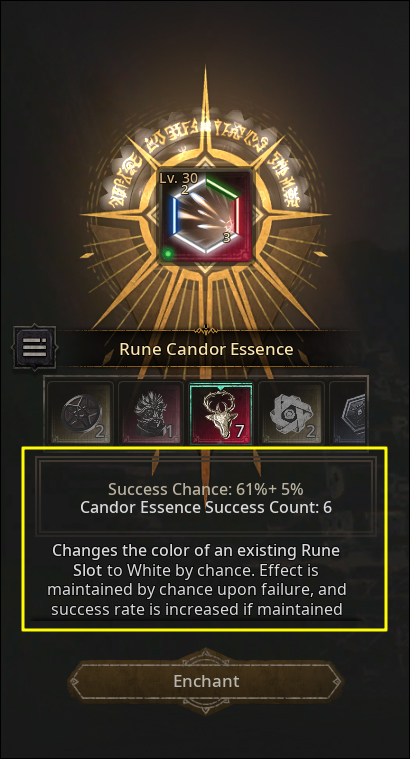The image size is (410, 759).
Task: Click the green dot on the rune item
Action: click(168, 253)
